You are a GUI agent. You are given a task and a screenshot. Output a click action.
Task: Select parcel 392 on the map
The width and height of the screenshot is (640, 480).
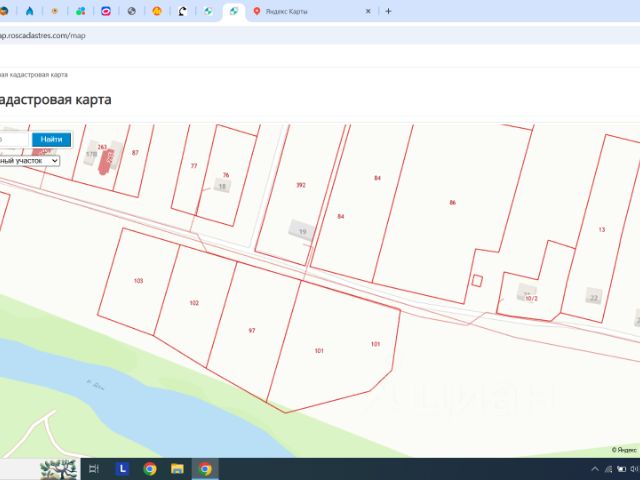pyautogui.click(x=301, y=185)
